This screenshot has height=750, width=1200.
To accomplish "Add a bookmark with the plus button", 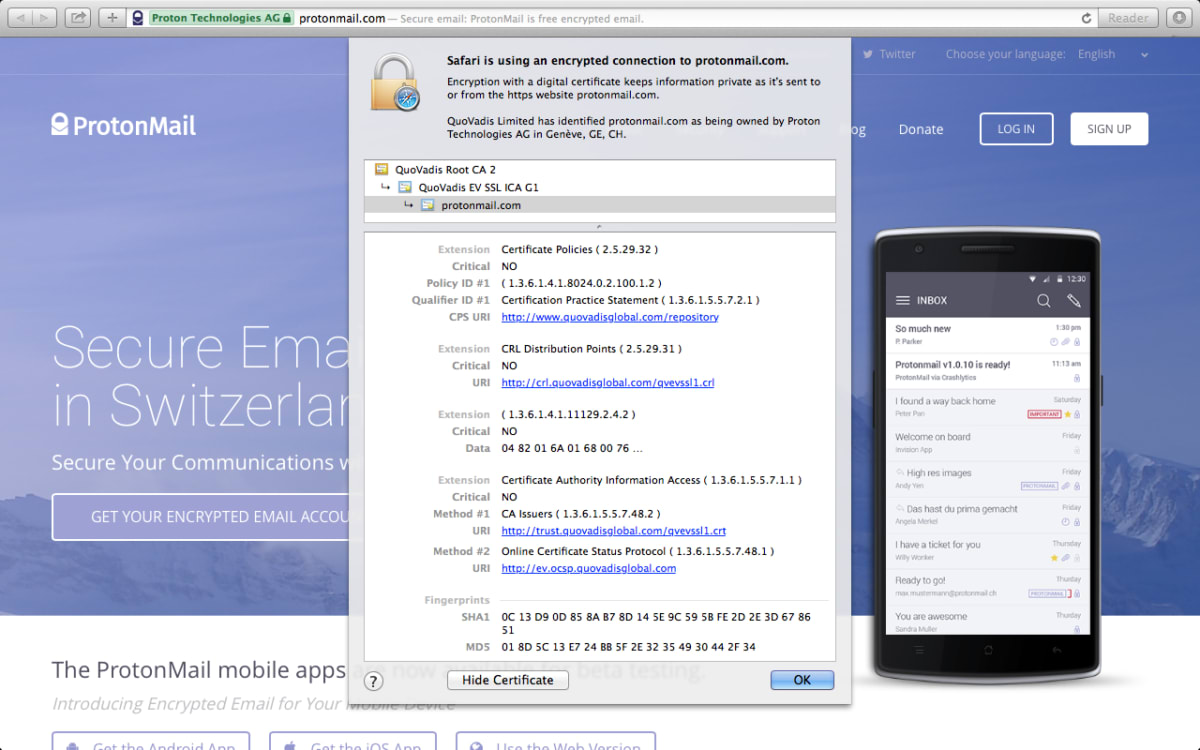I will click(x=112, y=18).
